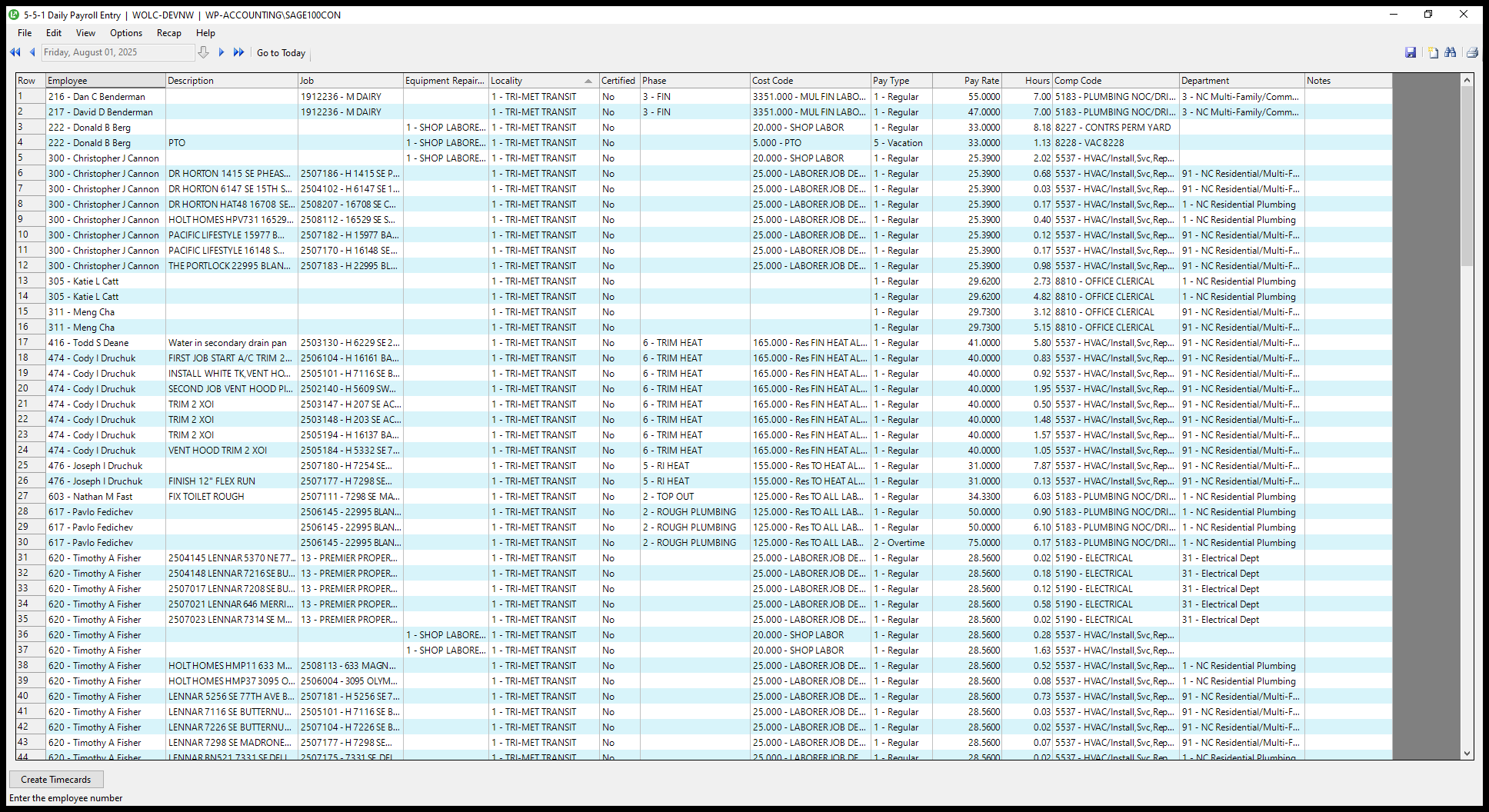Click the Save floppy disk icon
The height and width of the screenshot is (812, 1489).
tap(1411, 52)
